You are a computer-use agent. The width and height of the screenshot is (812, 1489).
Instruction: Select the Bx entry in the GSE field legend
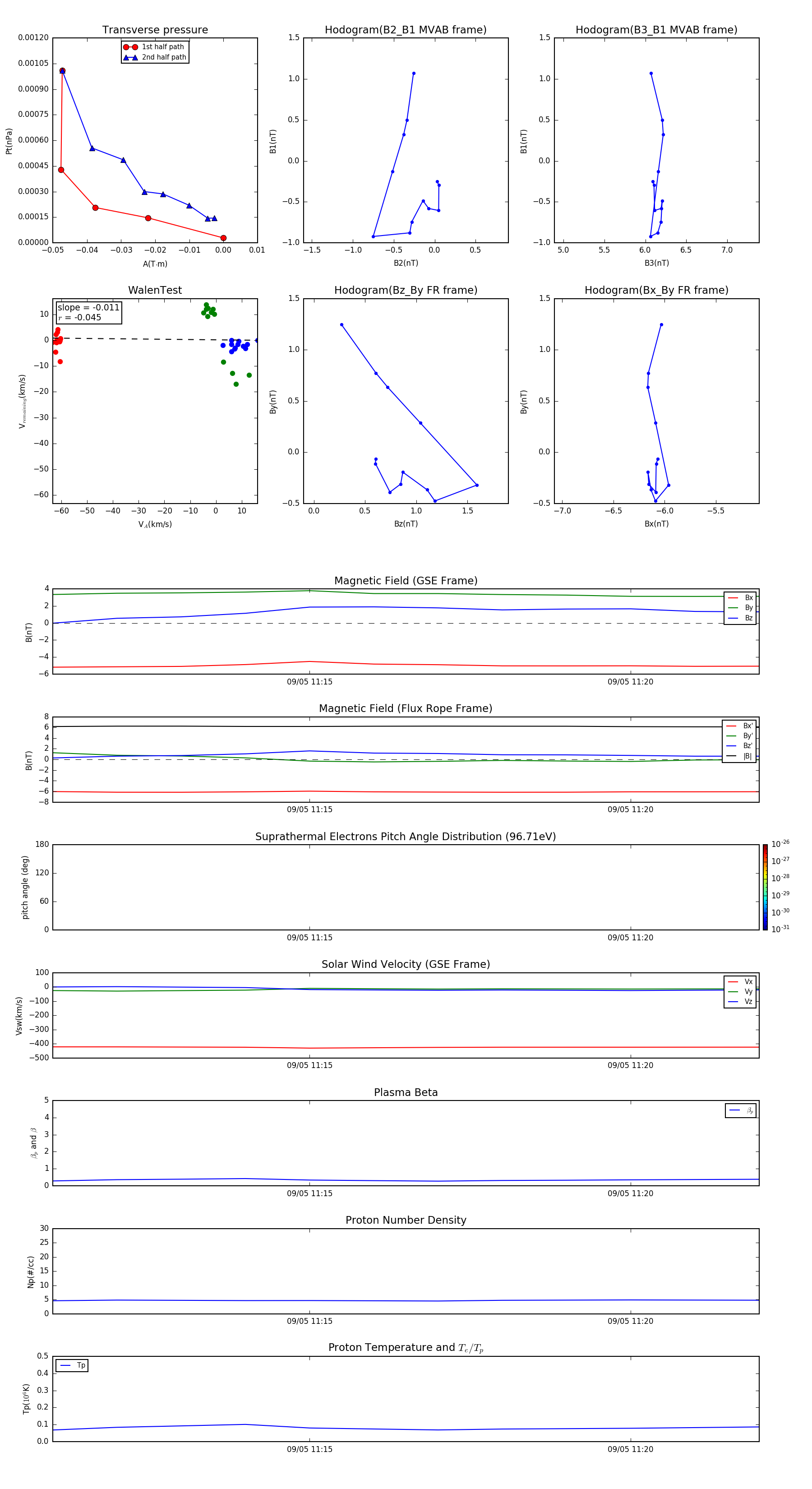tap(740, 598)
